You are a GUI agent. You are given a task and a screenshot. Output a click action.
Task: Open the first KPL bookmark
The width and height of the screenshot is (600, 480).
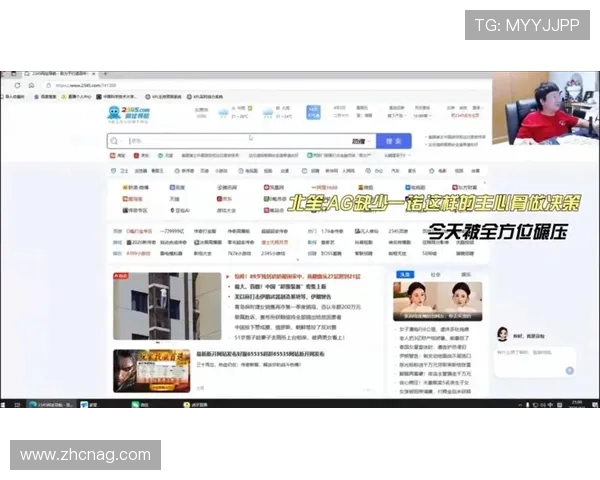coord(163,97)
